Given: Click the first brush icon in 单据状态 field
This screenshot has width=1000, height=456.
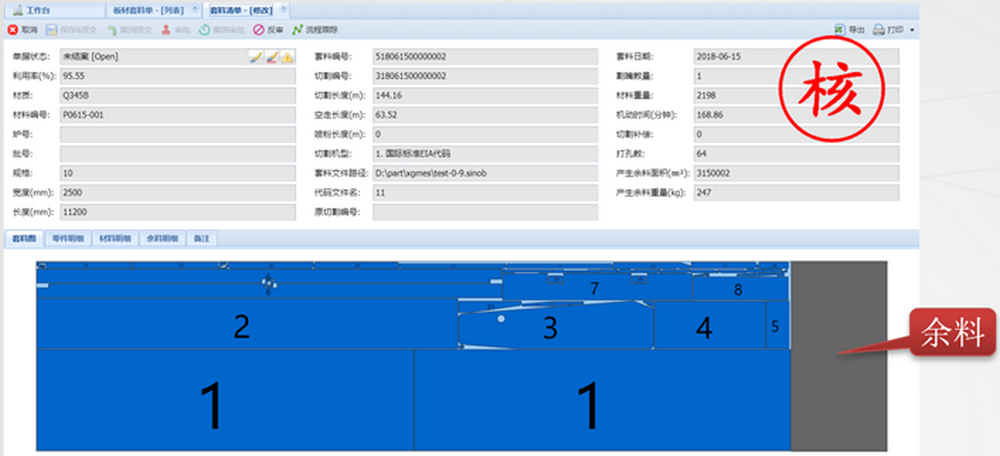Looking at the screenshot, I should tap(255, 57).
